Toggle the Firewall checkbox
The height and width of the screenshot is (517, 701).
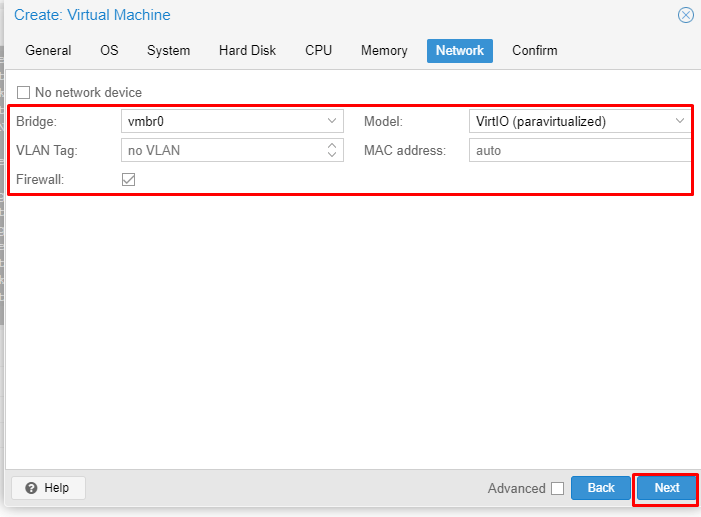(128, 180)
